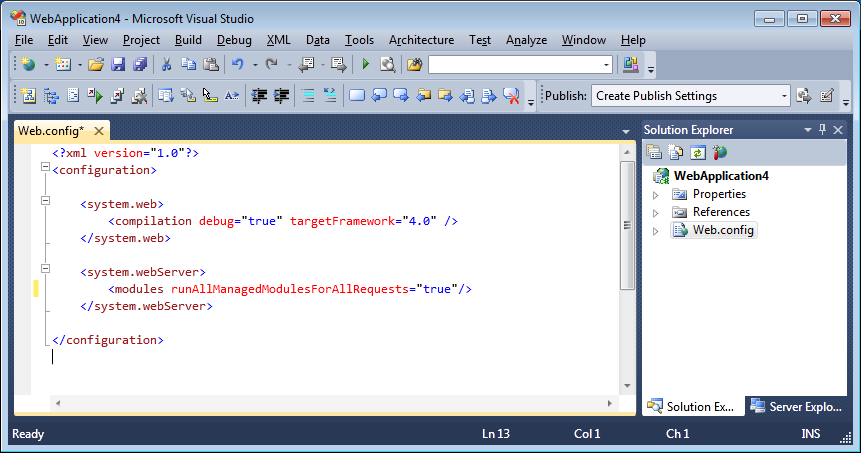Viewport: 865px width, 456px height.
Task: Comment out the selected lines icon
Action: pyautogui.click(x=308, y=96)
